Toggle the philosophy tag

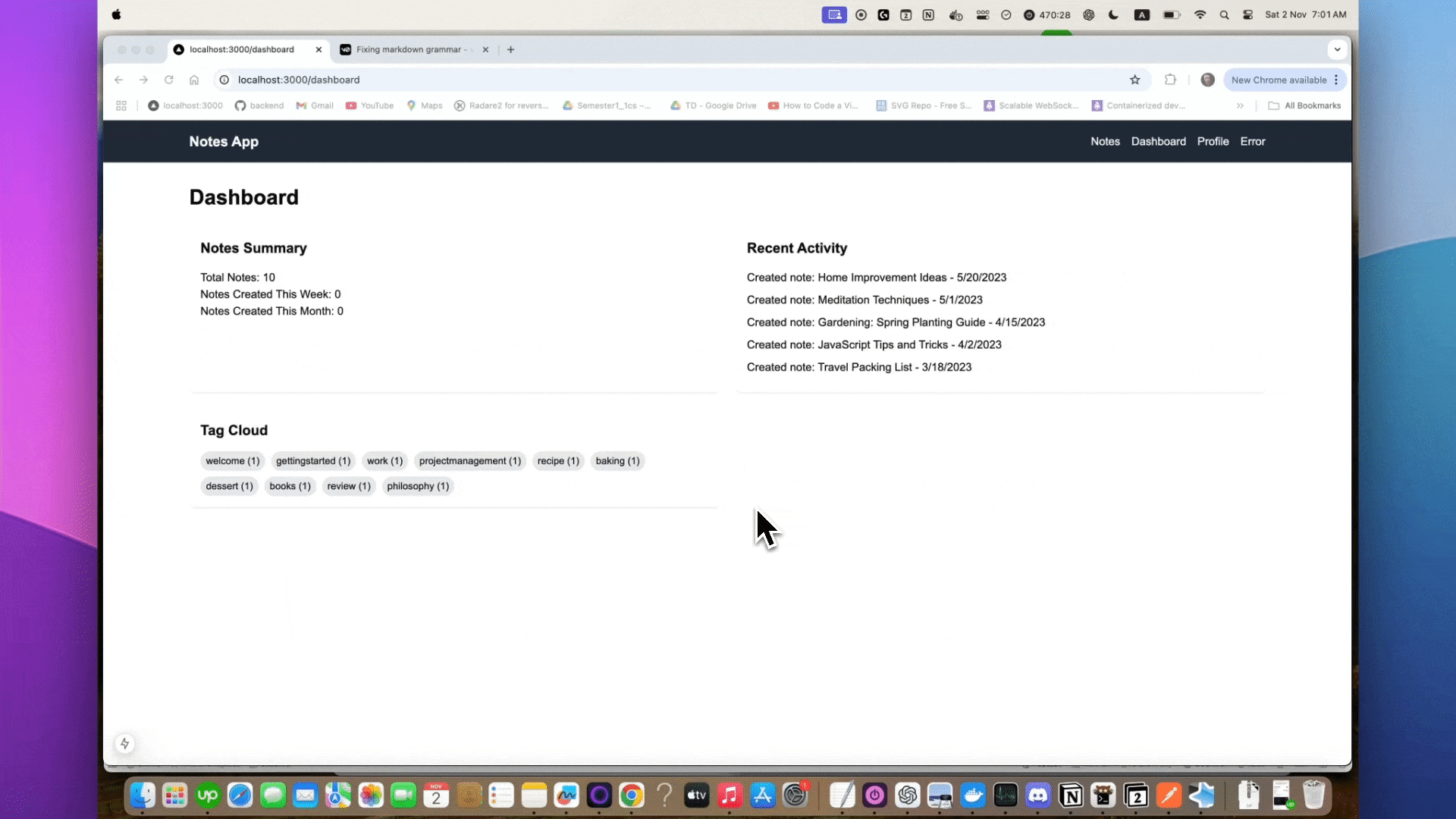click(418, 486)
